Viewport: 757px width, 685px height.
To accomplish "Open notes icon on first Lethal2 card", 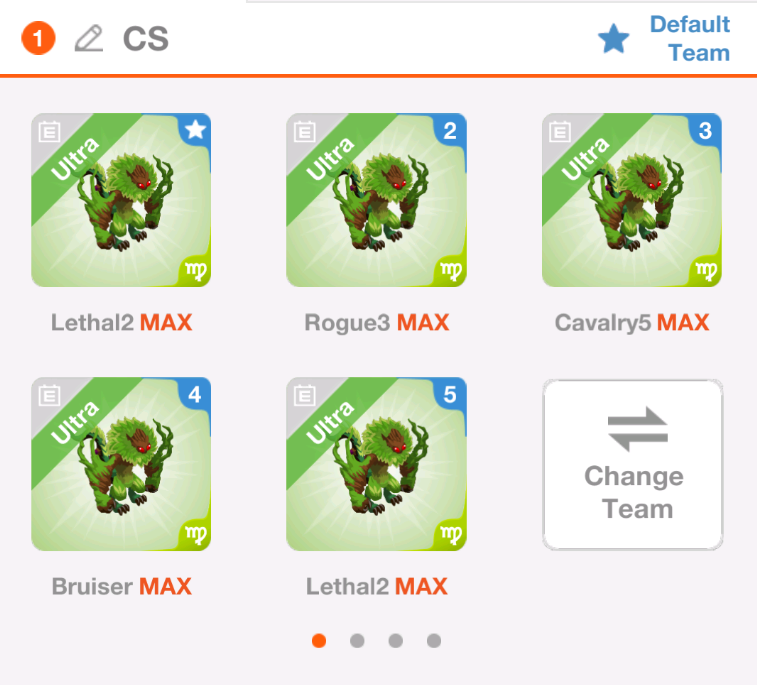I will pos(49,131).
